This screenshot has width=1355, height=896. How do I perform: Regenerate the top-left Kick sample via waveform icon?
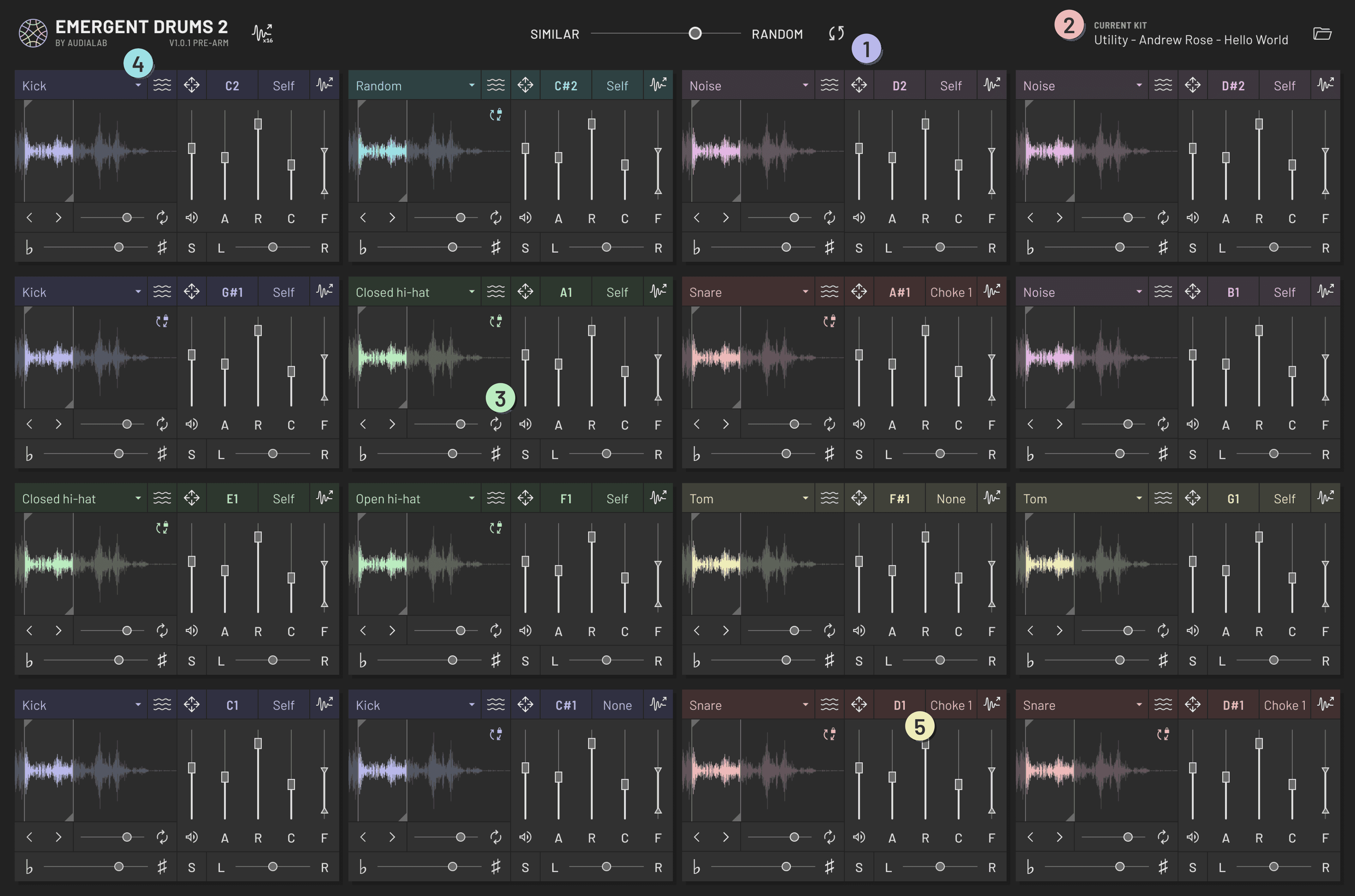coord(325,85)
